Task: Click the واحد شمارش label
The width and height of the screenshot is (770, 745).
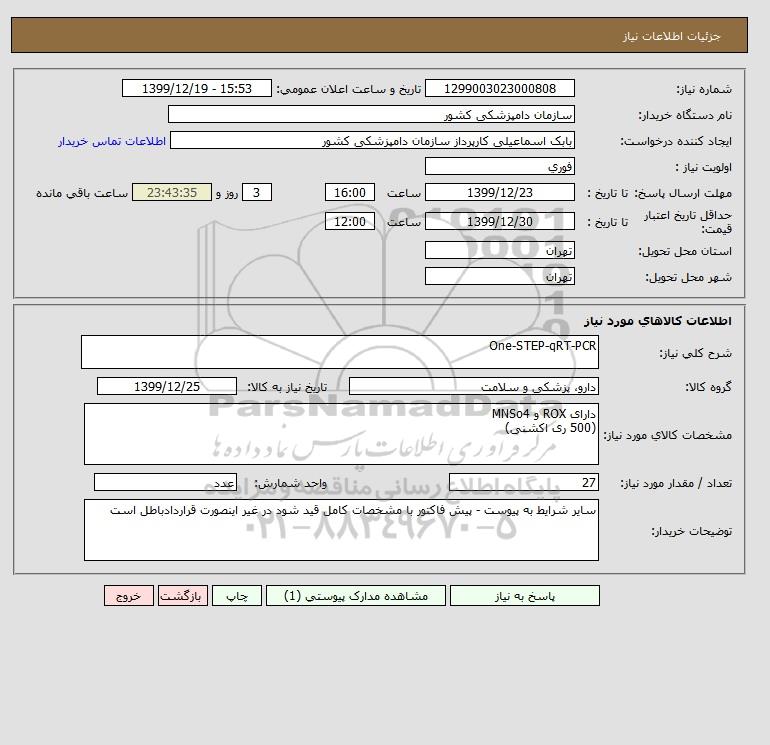Action: (x=290, y=484)
